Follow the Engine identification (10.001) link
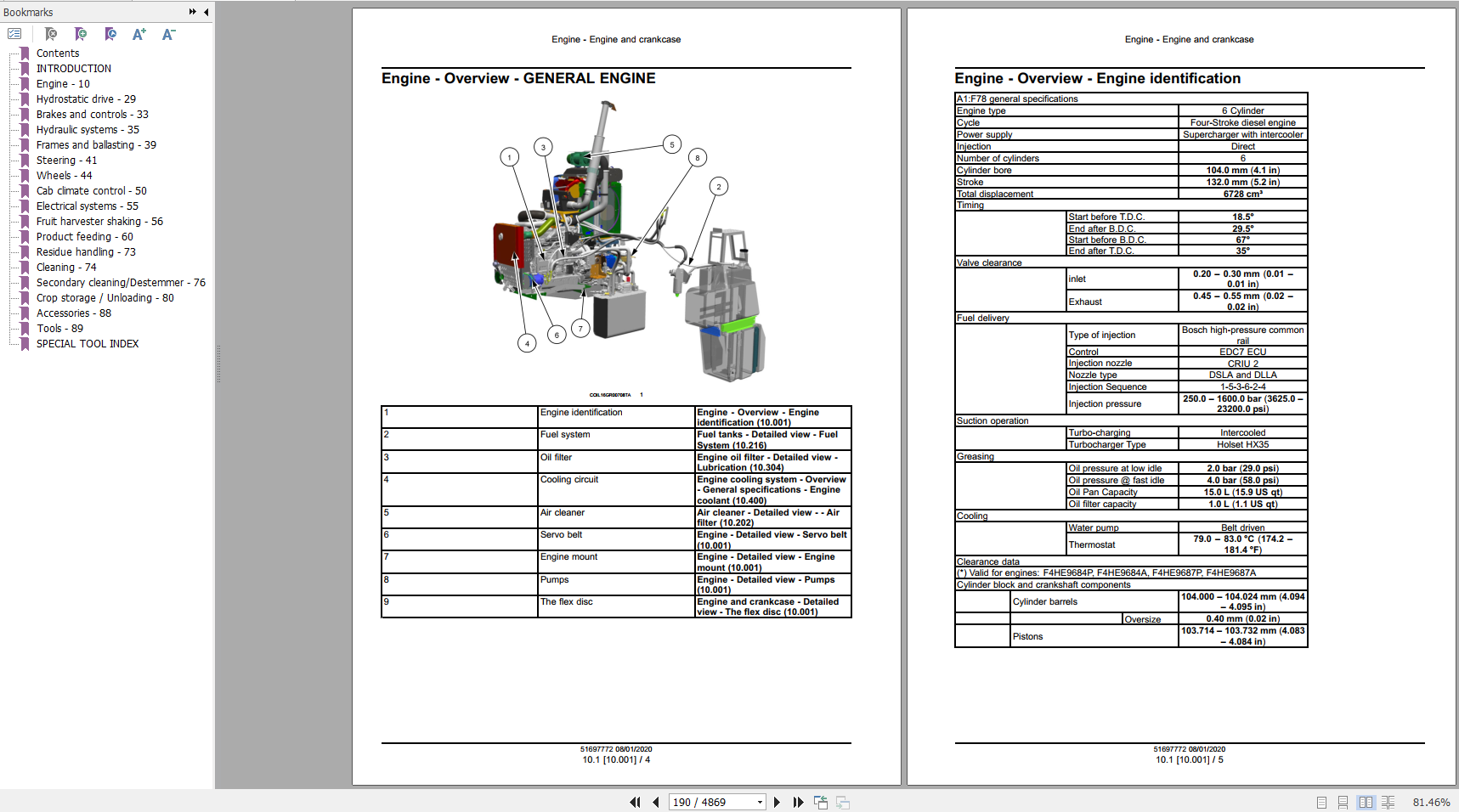Viewport: 1459px width, 812px height. click(758, 417)
